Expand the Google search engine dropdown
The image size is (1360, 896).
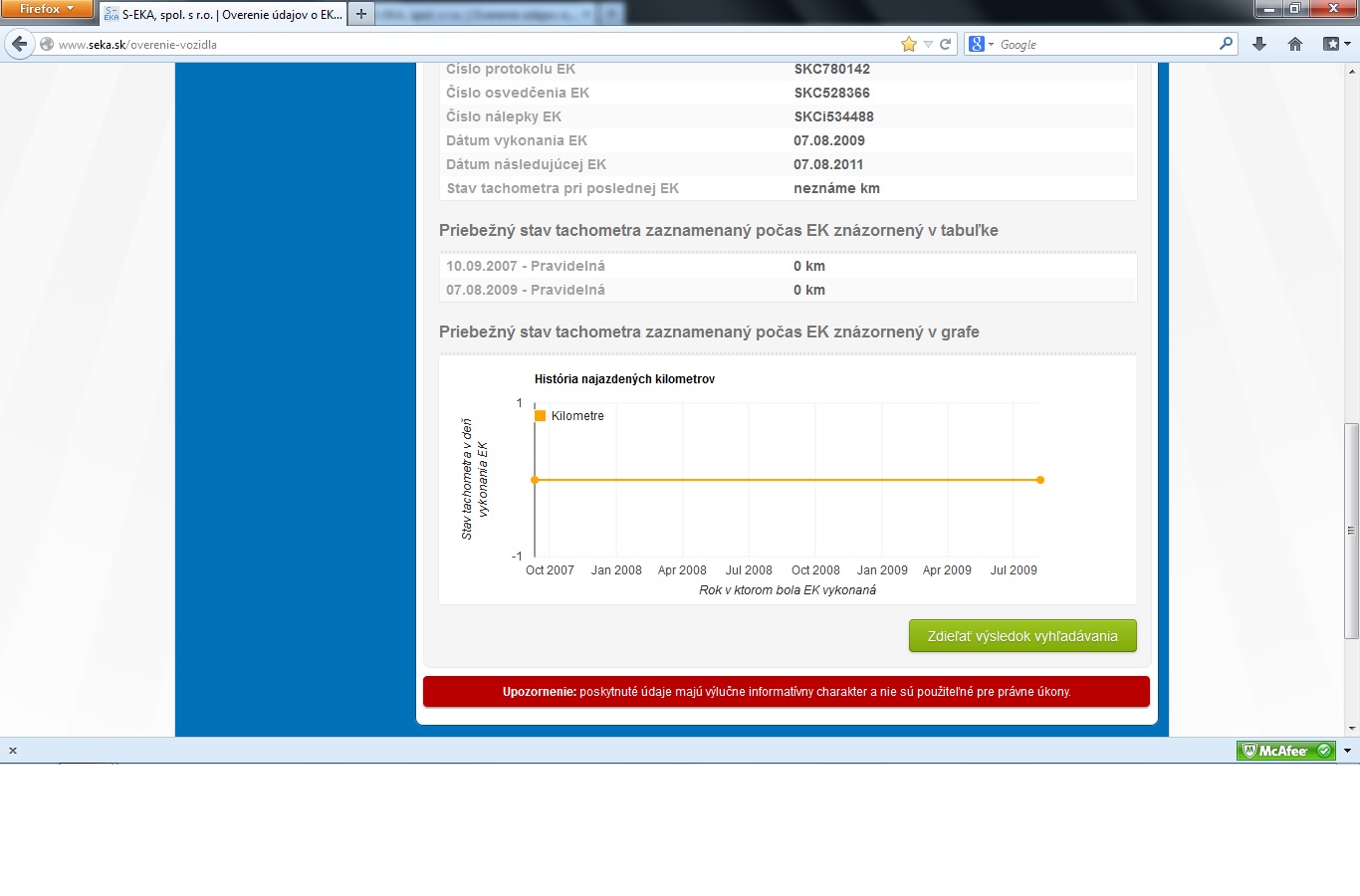[981, 44]
